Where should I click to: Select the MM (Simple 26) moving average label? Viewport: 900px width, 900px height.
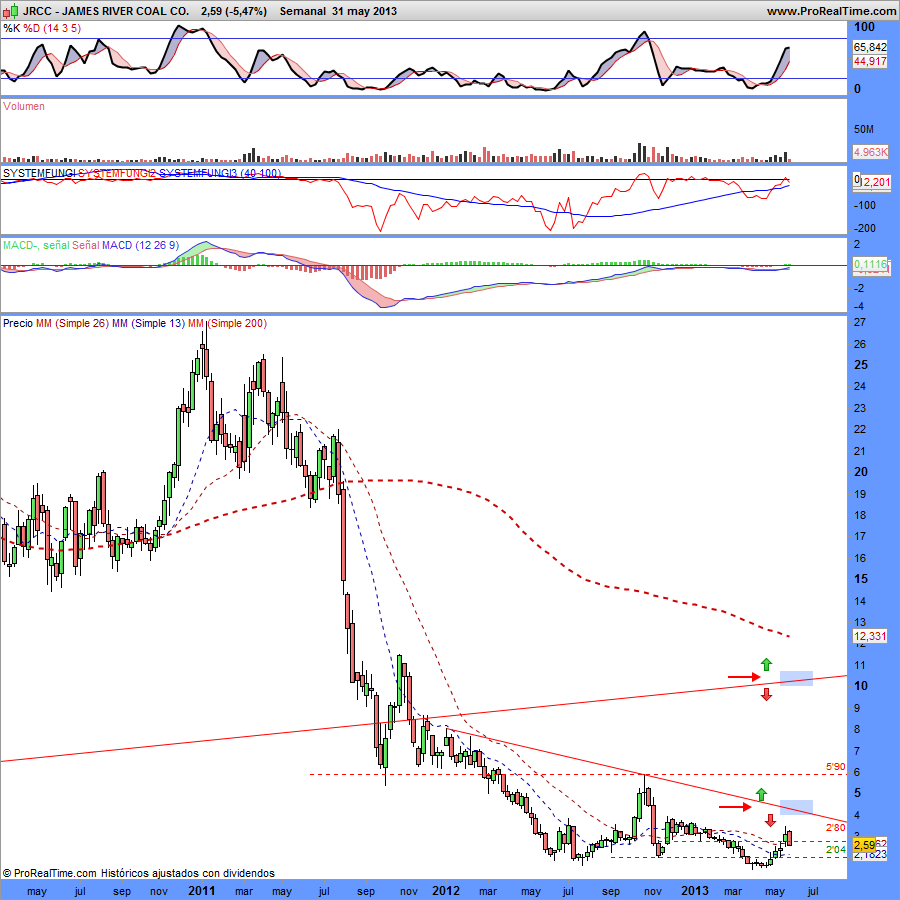[x=72, y=323]
